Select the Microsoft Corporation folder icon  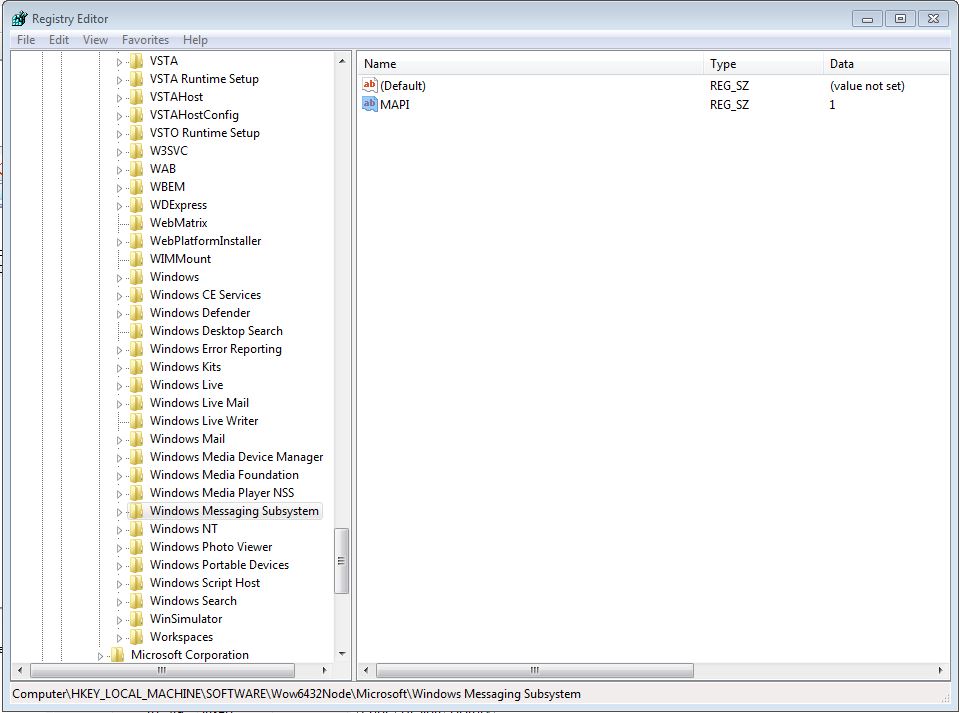pos(117,655)
